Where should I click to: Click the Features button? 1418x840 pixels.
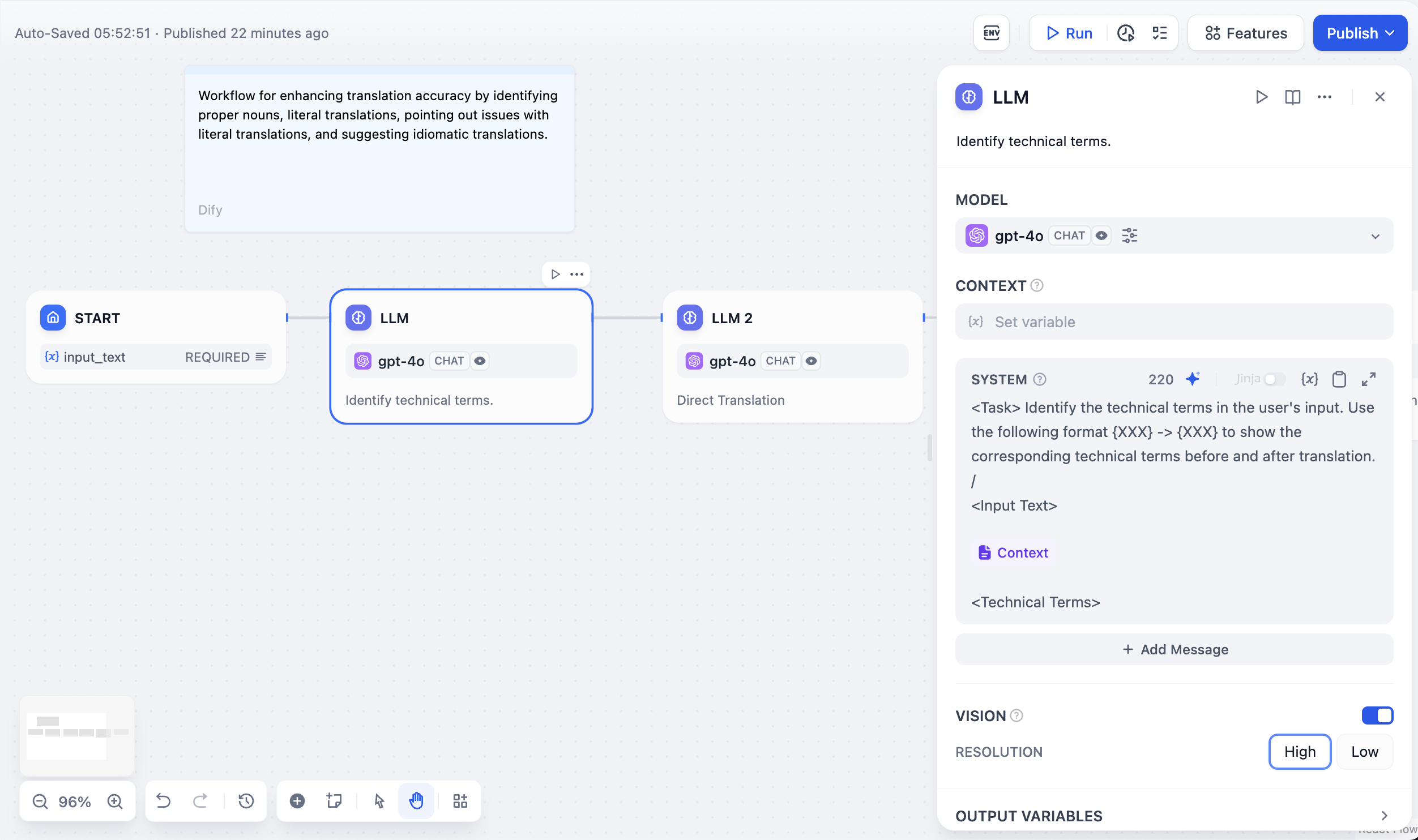(1245, 33)
